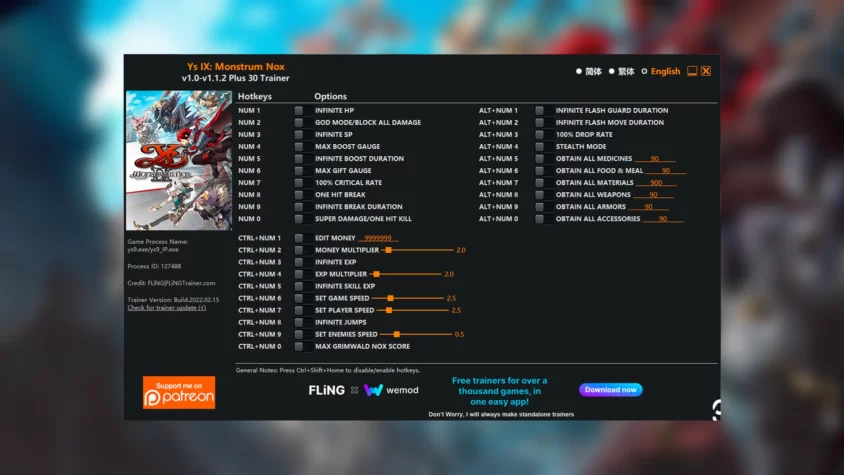Adjust the Money Multiplier slider

point(418,250)
